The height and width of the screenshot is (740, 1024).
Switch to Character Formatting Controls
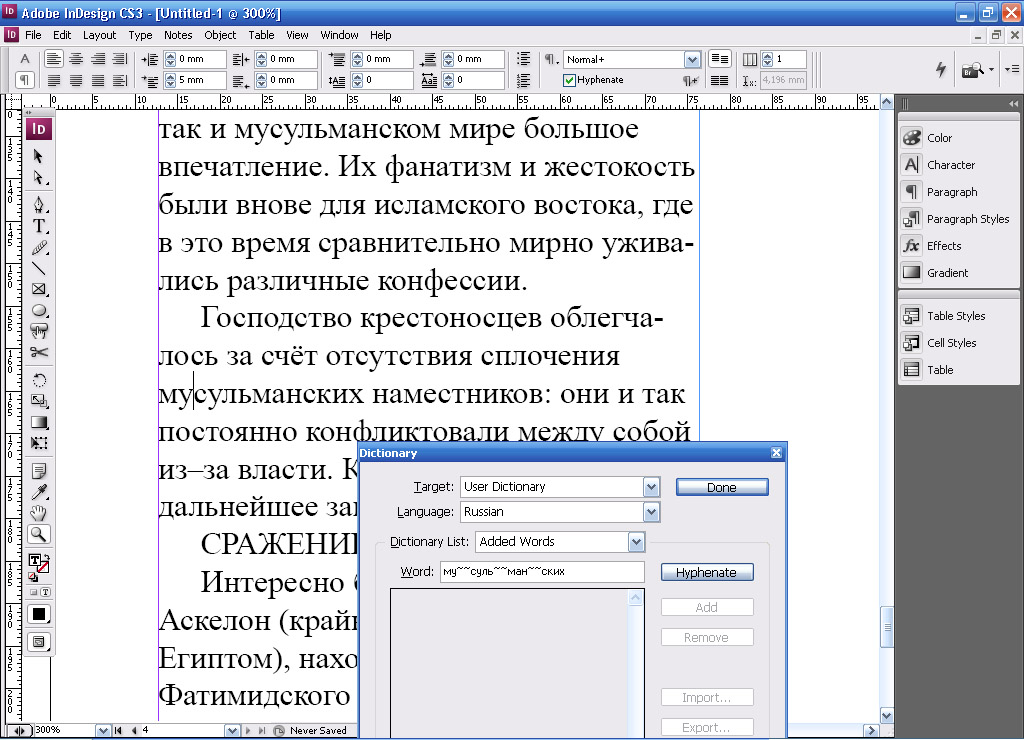pos(25,59)
